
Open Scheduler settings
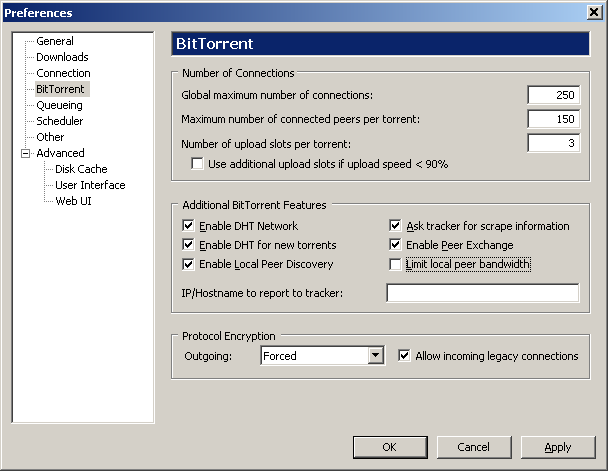pos(59,121)
